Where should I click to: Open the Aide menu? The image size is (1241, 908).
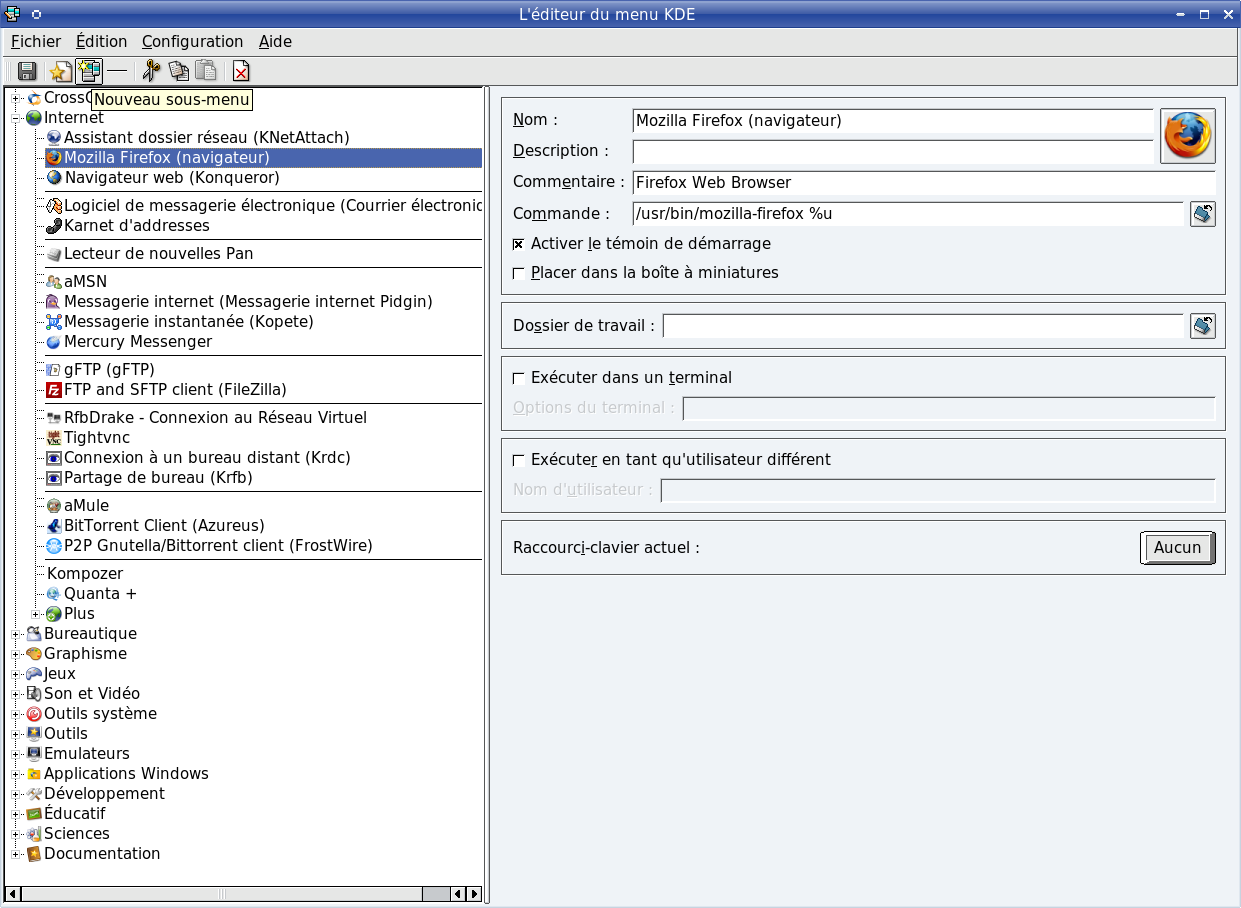click(275, 41)
